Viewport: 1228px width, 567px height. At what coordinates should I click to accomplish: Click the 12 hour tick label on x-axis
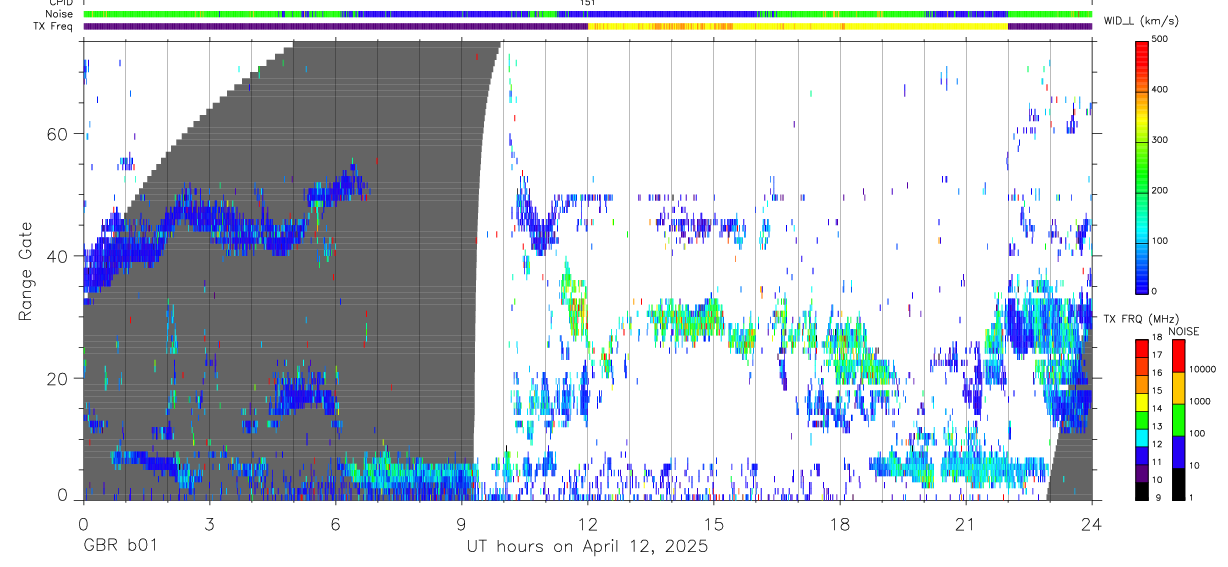coord(587,525)
